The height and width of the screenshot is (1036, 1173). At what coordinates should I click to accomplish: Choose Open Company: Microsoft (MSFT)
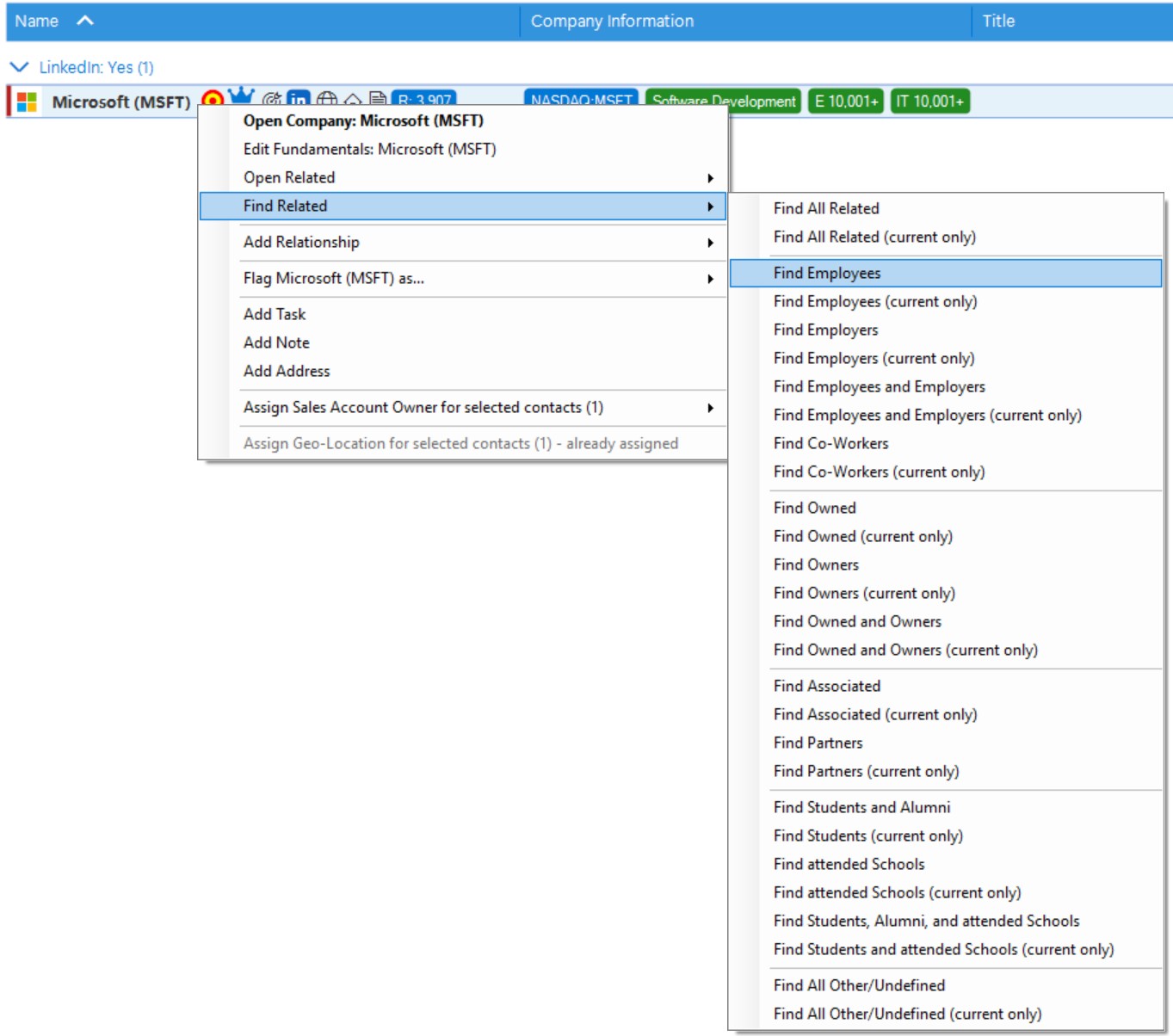463,120
